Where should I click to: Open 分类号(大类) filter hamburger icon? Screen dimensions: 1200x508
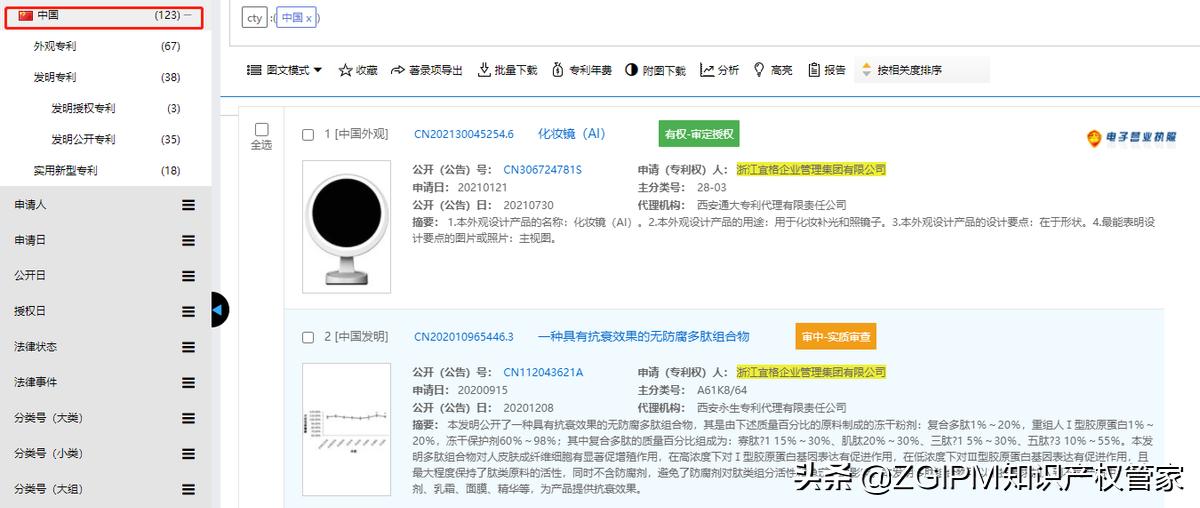(188, 418)
